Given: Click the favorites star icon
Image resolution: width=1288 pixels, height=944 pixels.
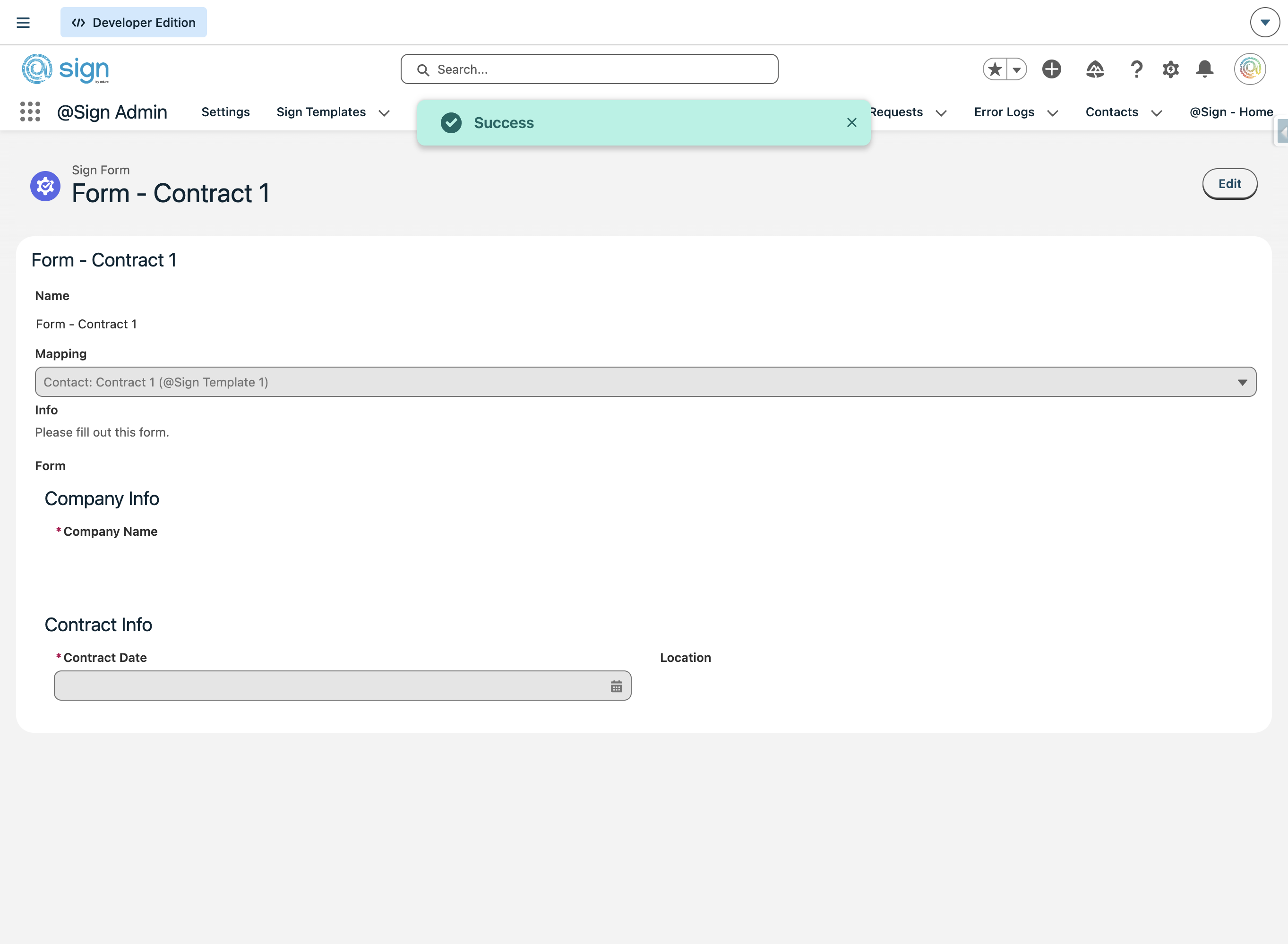Looking at the screenshot, I should pyautogui.click(x=995, y=69).
